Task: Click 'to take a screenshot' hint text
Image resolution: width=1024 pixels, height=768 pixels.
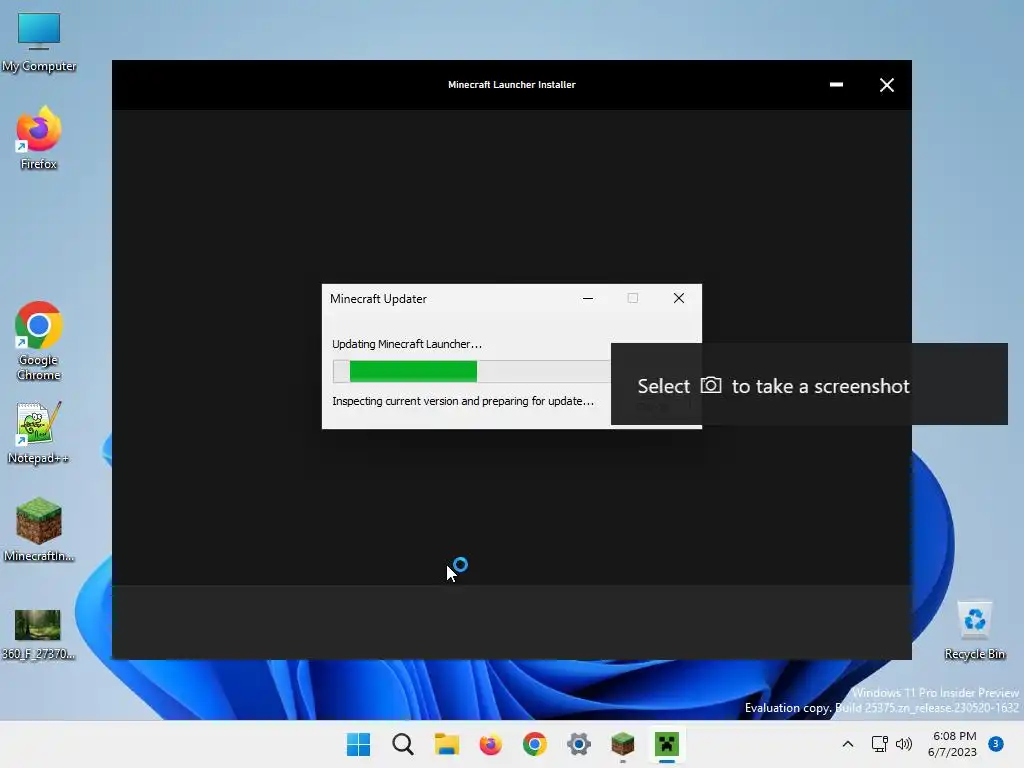Action: coord(820,387)
